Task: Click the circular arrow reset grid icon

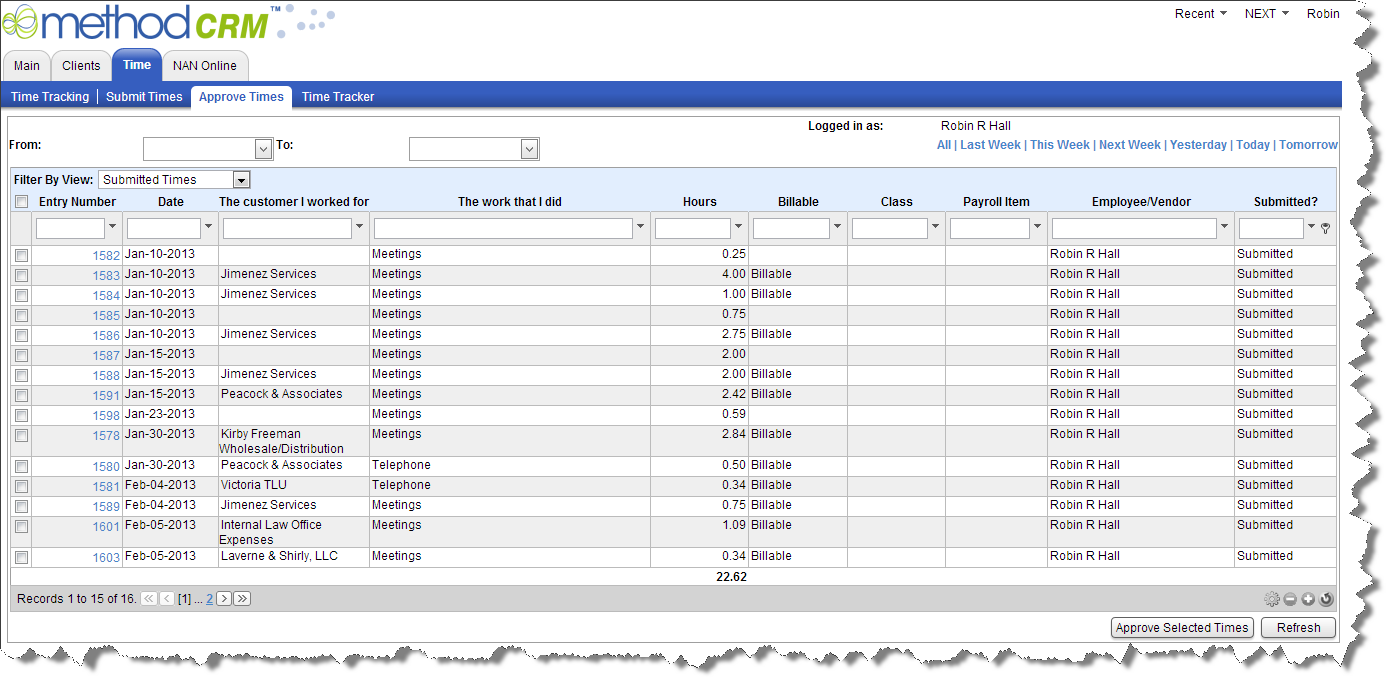Action: [x=1326, y=599]
